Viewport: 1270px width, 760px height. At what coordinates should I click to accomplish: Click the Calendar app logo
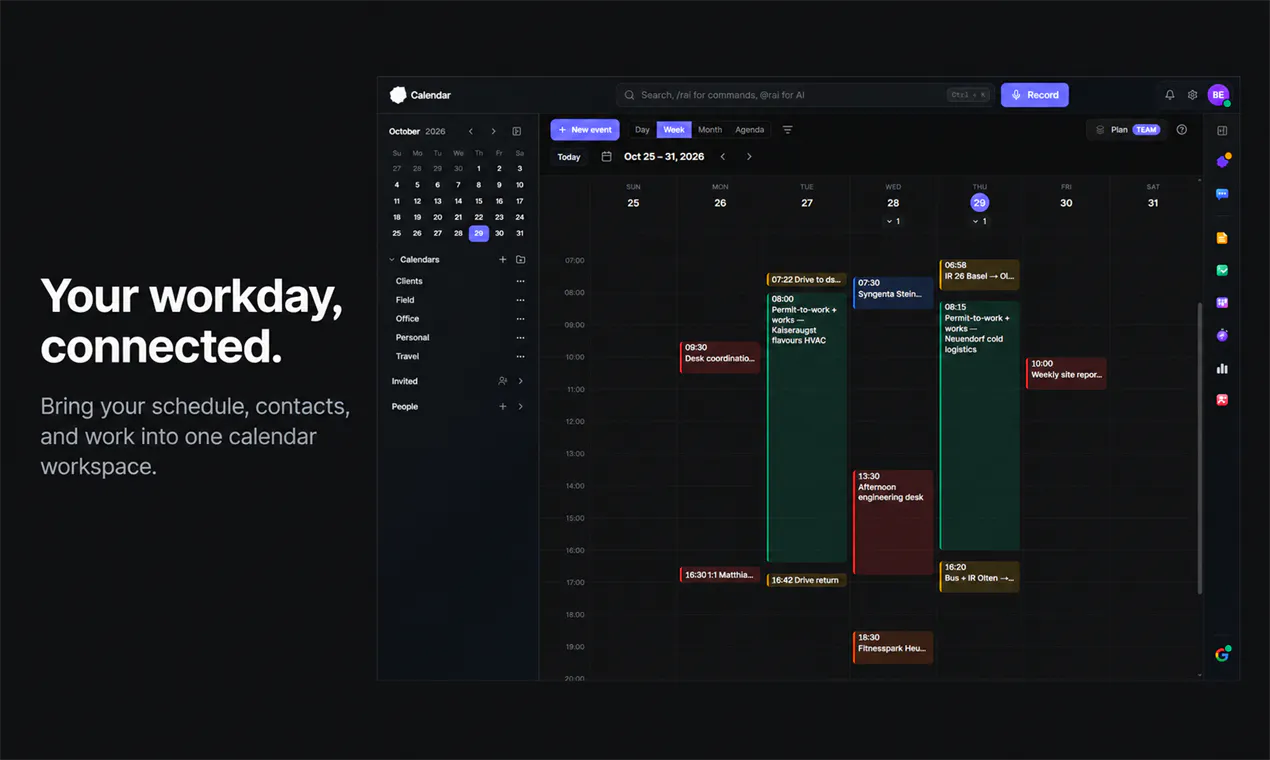pyautogui.click(x=398, y=95)
